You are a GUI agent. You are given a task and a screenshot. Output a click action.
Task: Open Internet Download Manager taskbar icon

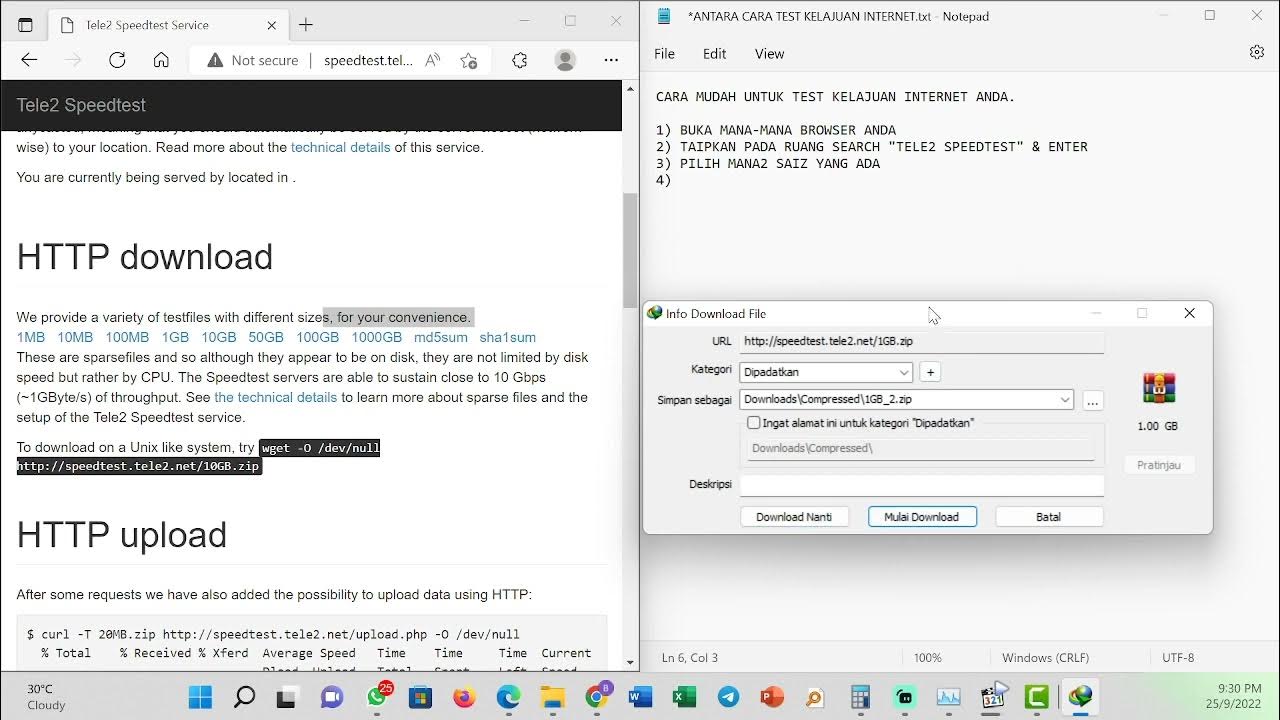click(1080, 697)
